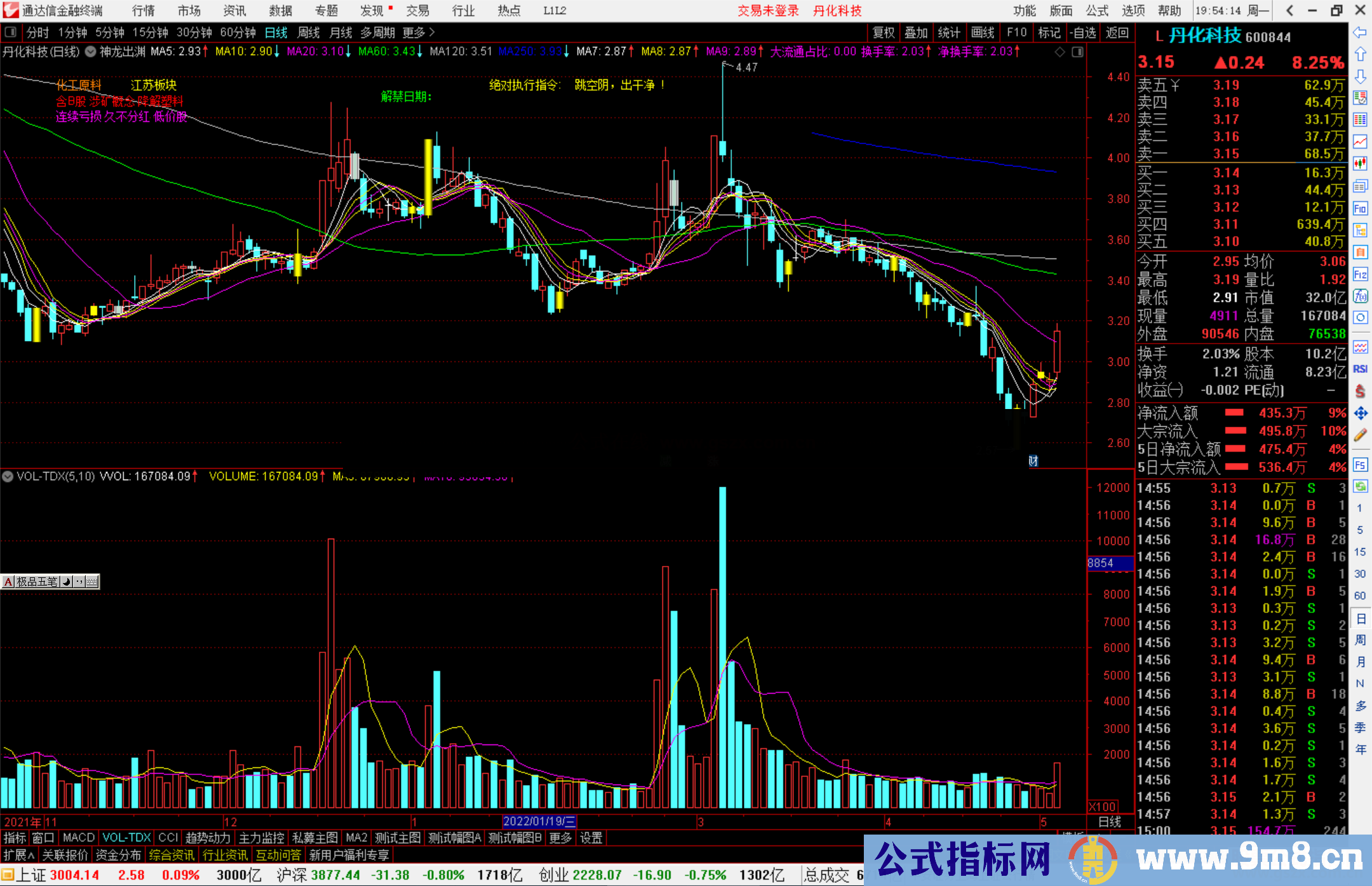
Task: Switch to 月 period in right sidebar
Action: click(x=1360, y=662)
